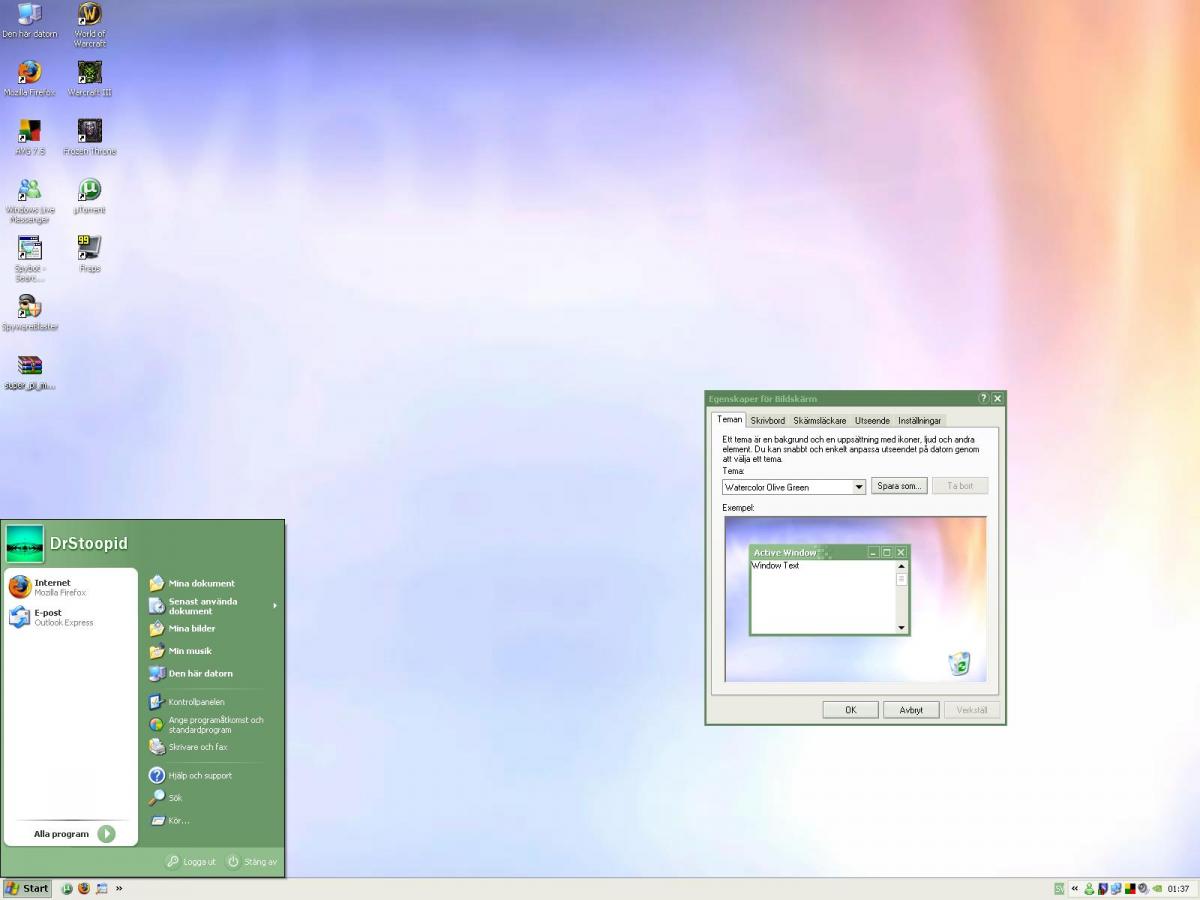
Task: Open the SpywareBlaster desktop shortcut
Action: click(x=30, y=307)
